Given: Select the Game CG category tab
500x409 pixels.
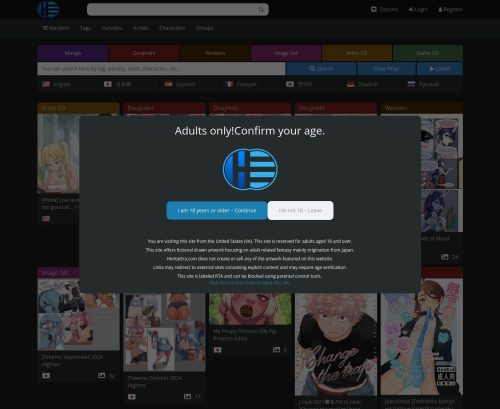Looking at the screenshot, I should click(428, 53).
